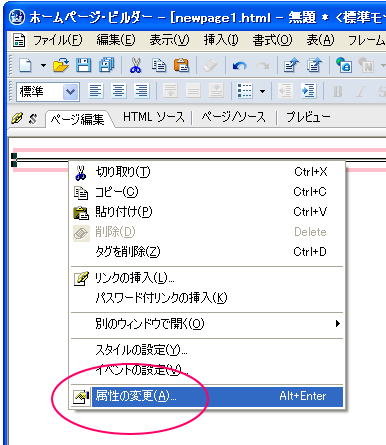Click the pencil icon left of tabs
The image size is (386, 445).
pos(17,118)
